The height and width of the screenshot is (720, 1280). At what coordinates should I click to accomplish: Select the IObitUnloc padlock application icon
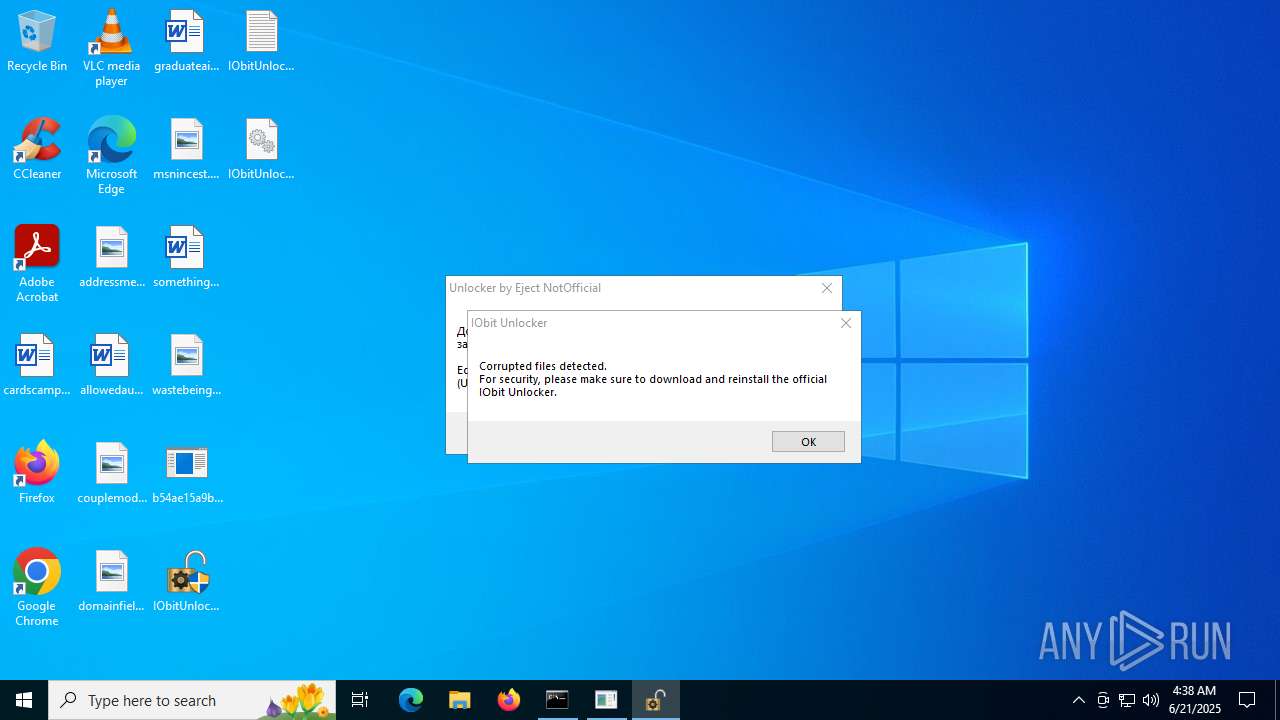point(186,582)
